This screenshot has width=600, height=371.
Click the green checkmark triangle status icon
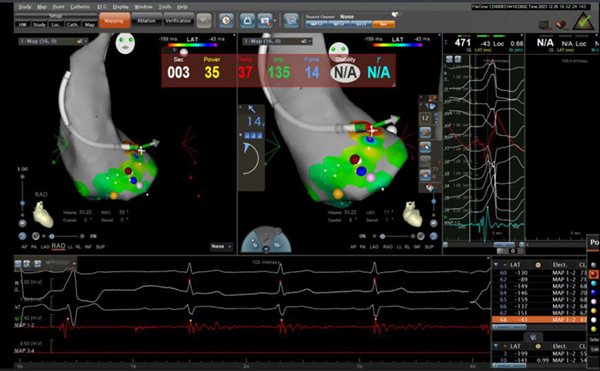click(584, 21)
